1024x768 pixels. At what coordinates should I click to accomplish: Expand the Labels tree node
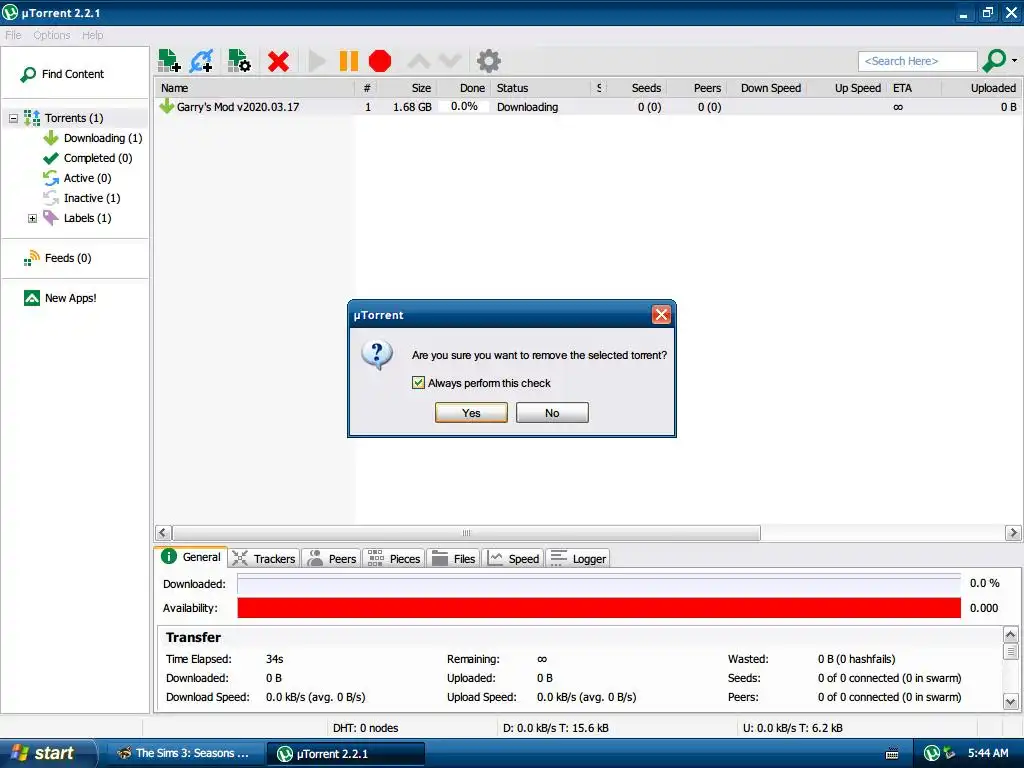point(32,218)
